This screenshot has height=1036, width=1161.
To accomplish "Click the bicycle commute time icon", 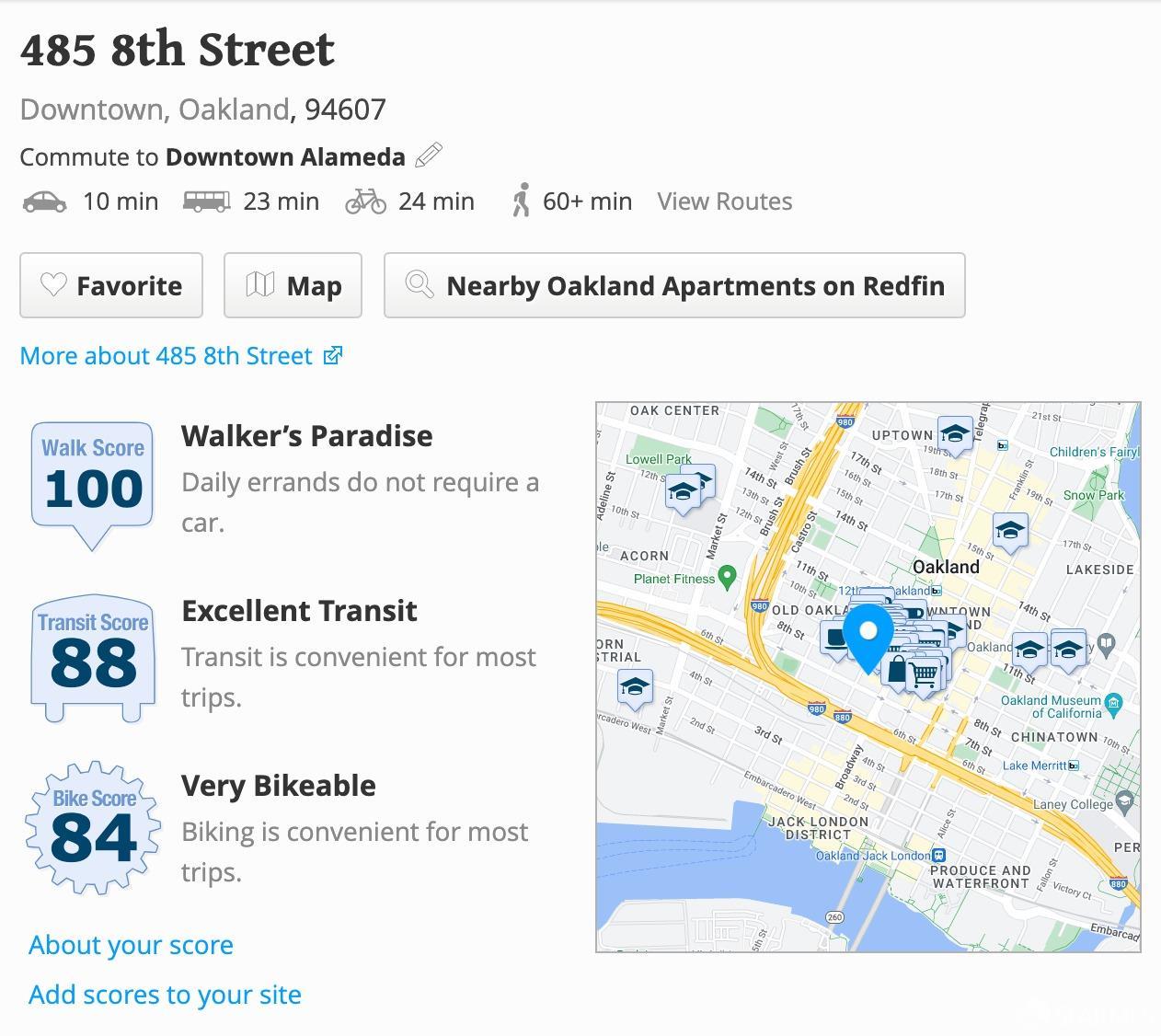I will (365, 201).
